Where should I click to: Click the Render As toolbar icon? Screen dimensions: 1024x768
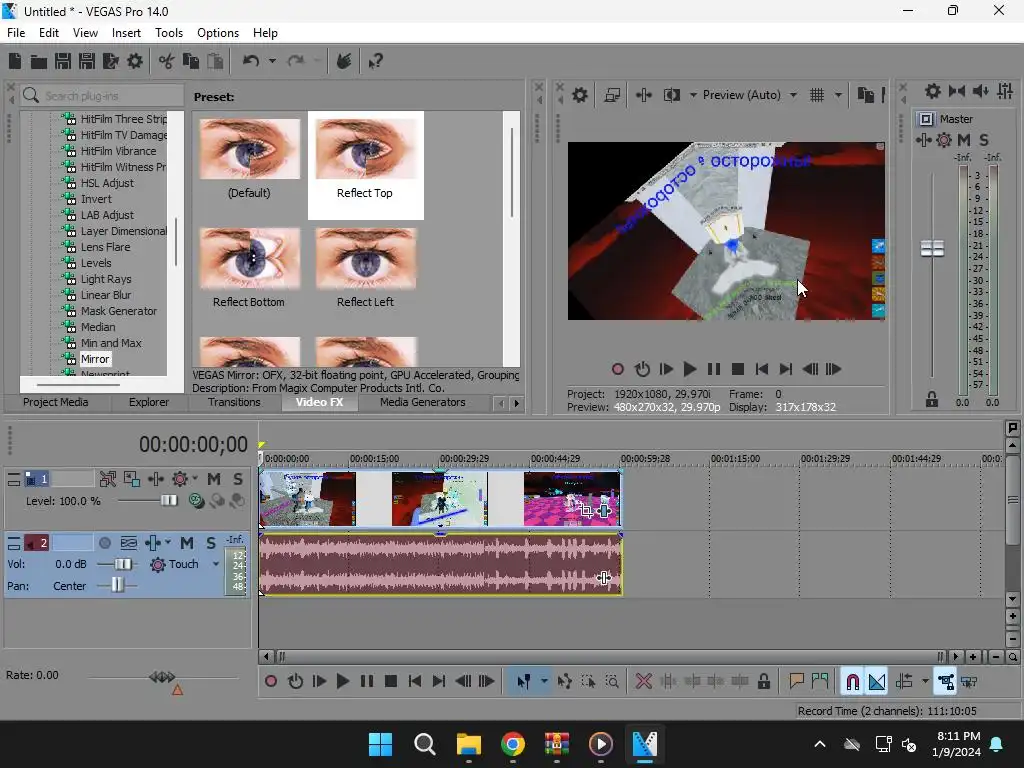point(110,61)
